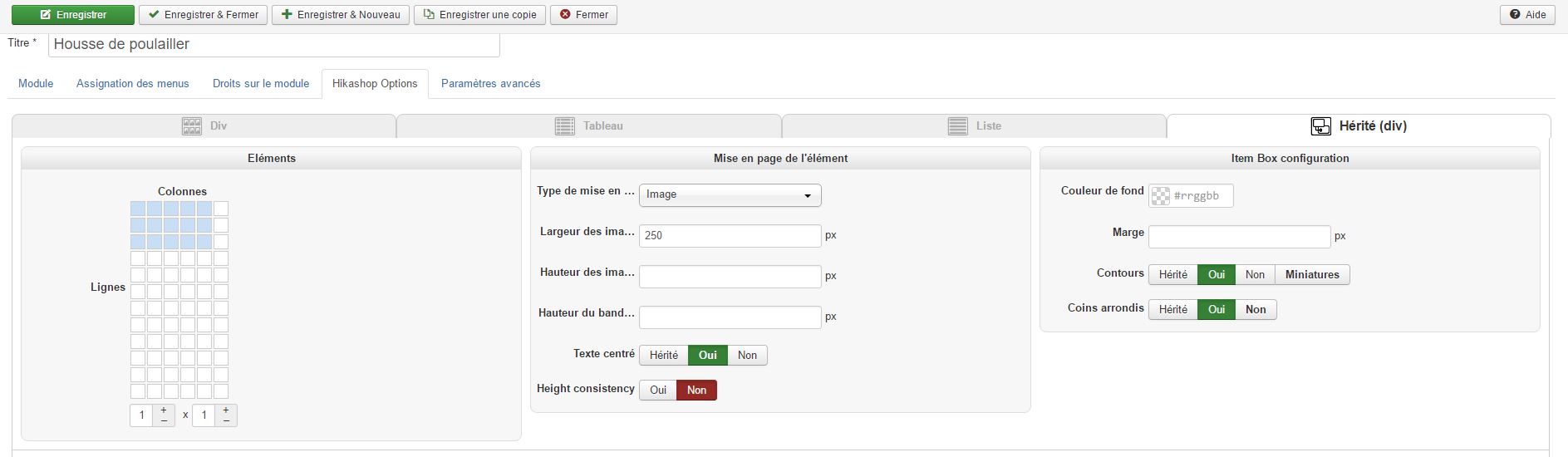Set Height consistency to Oui
Viewport: 1568px width, 457px height.
pos(658,391)
